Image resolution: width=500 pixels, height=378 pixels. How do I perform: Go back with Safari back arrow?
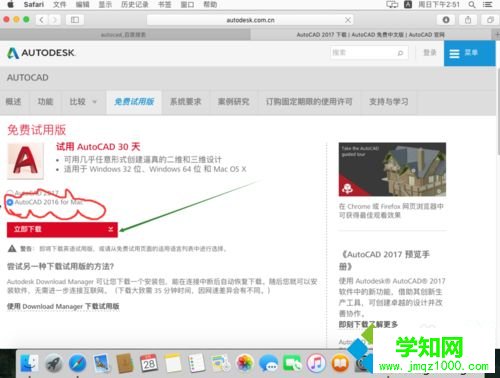[41, 20]
